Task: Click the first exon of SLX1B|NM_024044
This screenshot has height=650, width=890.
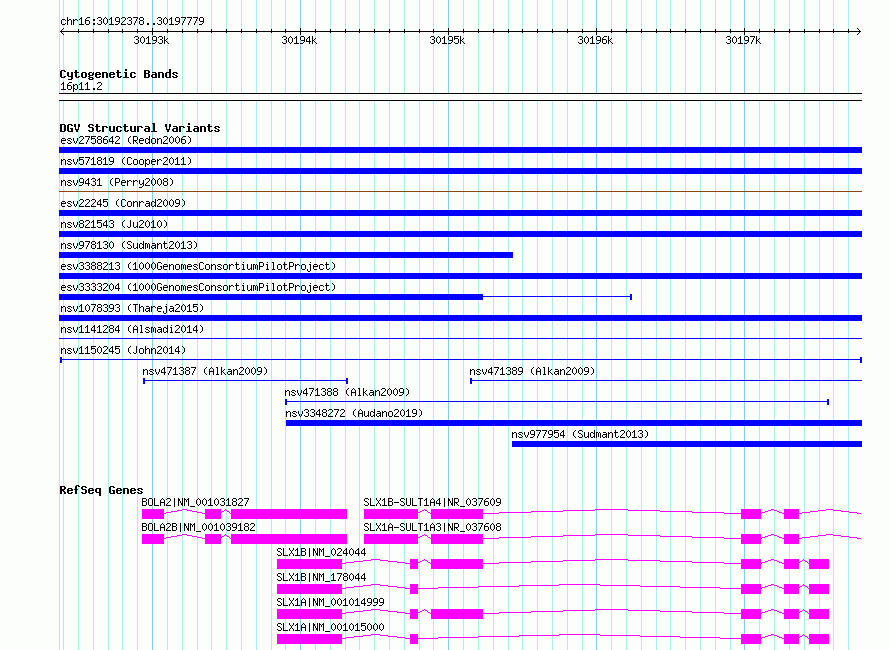Action: pyautogui.click(x=309, y=564)
